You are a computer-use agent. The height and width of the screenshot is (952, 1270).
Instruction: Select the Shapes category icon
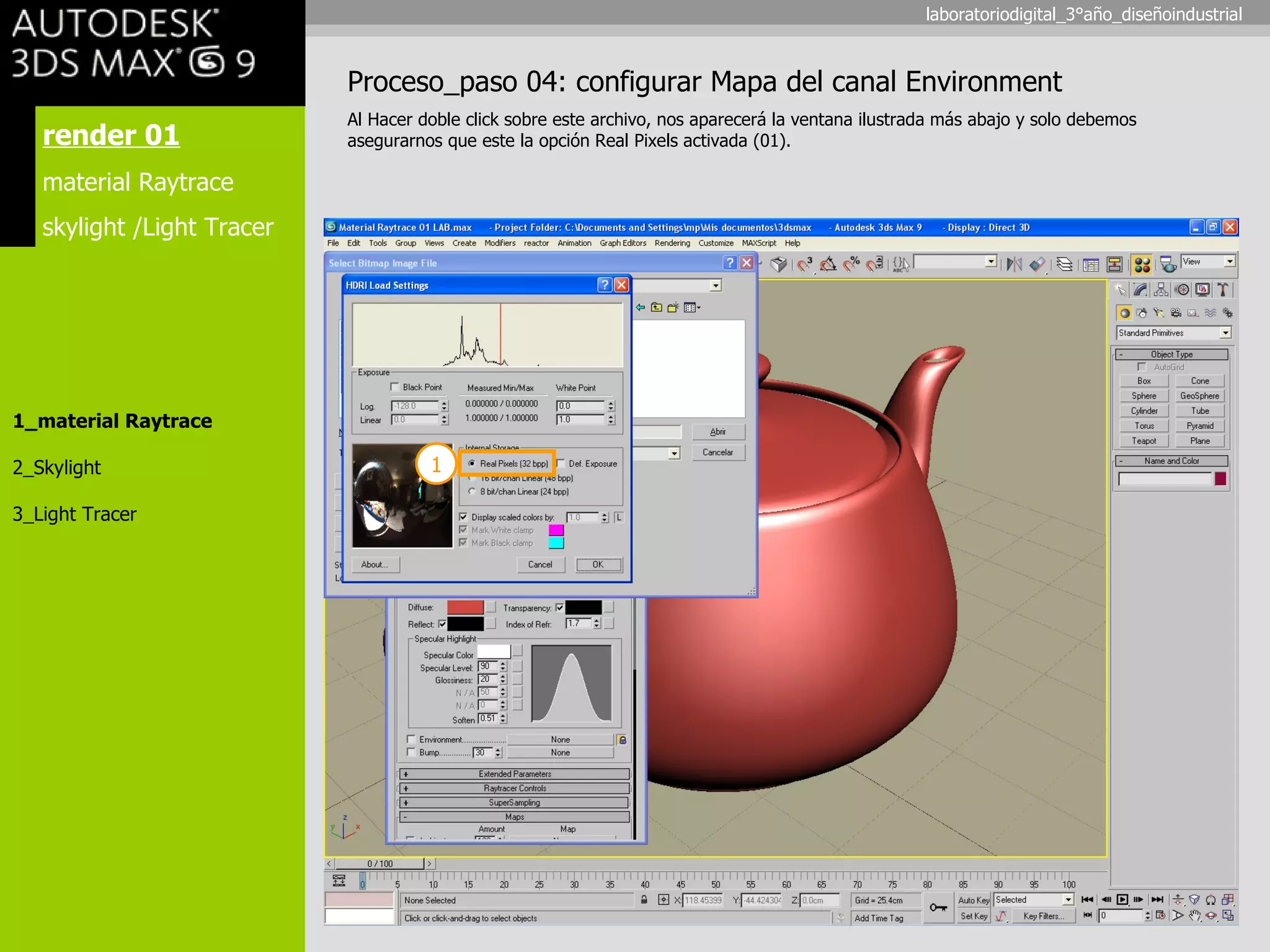(1142, 313)
